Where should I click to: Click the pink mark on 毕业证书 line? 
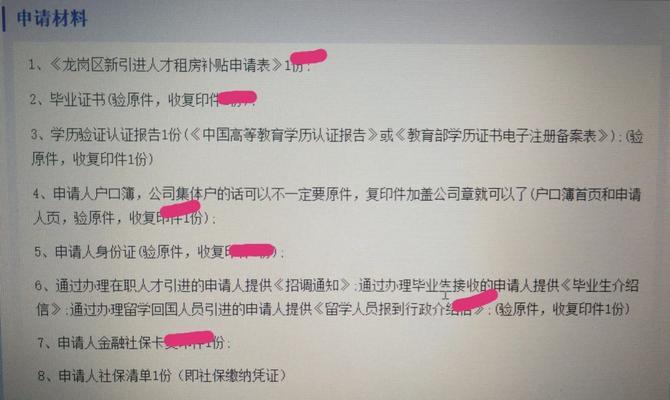pyautogui.click(x=237, y=98)
